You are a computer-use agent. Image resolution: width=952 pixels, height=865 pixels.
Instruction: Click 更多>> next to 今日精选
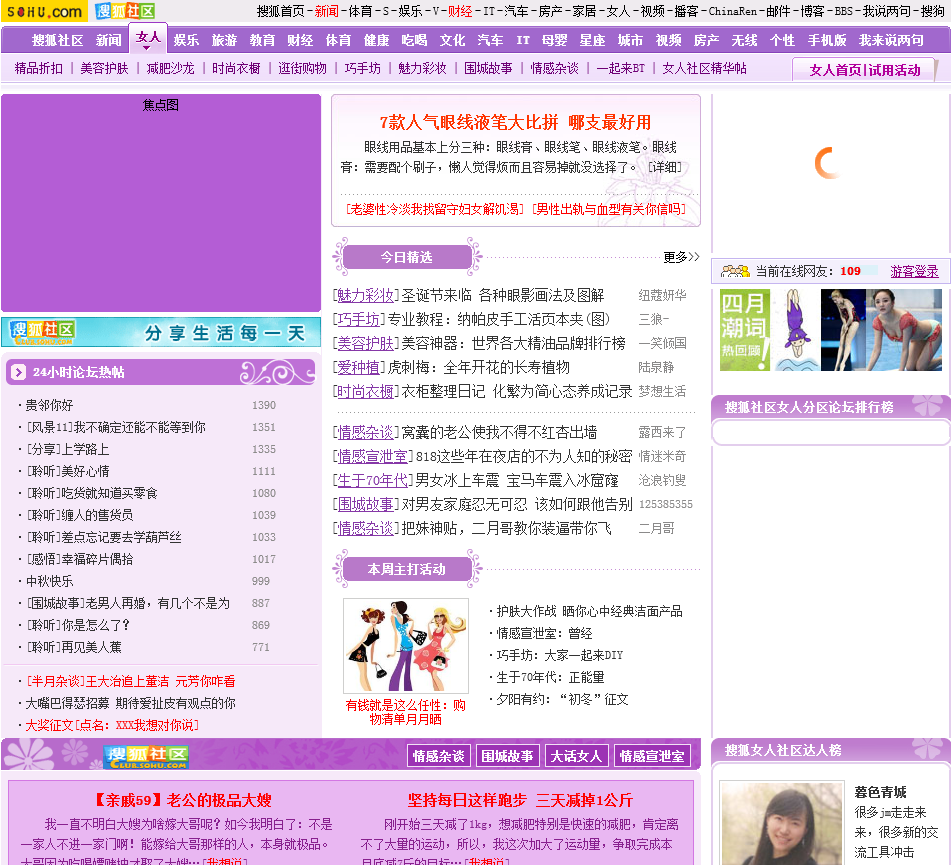pos(681,257)
